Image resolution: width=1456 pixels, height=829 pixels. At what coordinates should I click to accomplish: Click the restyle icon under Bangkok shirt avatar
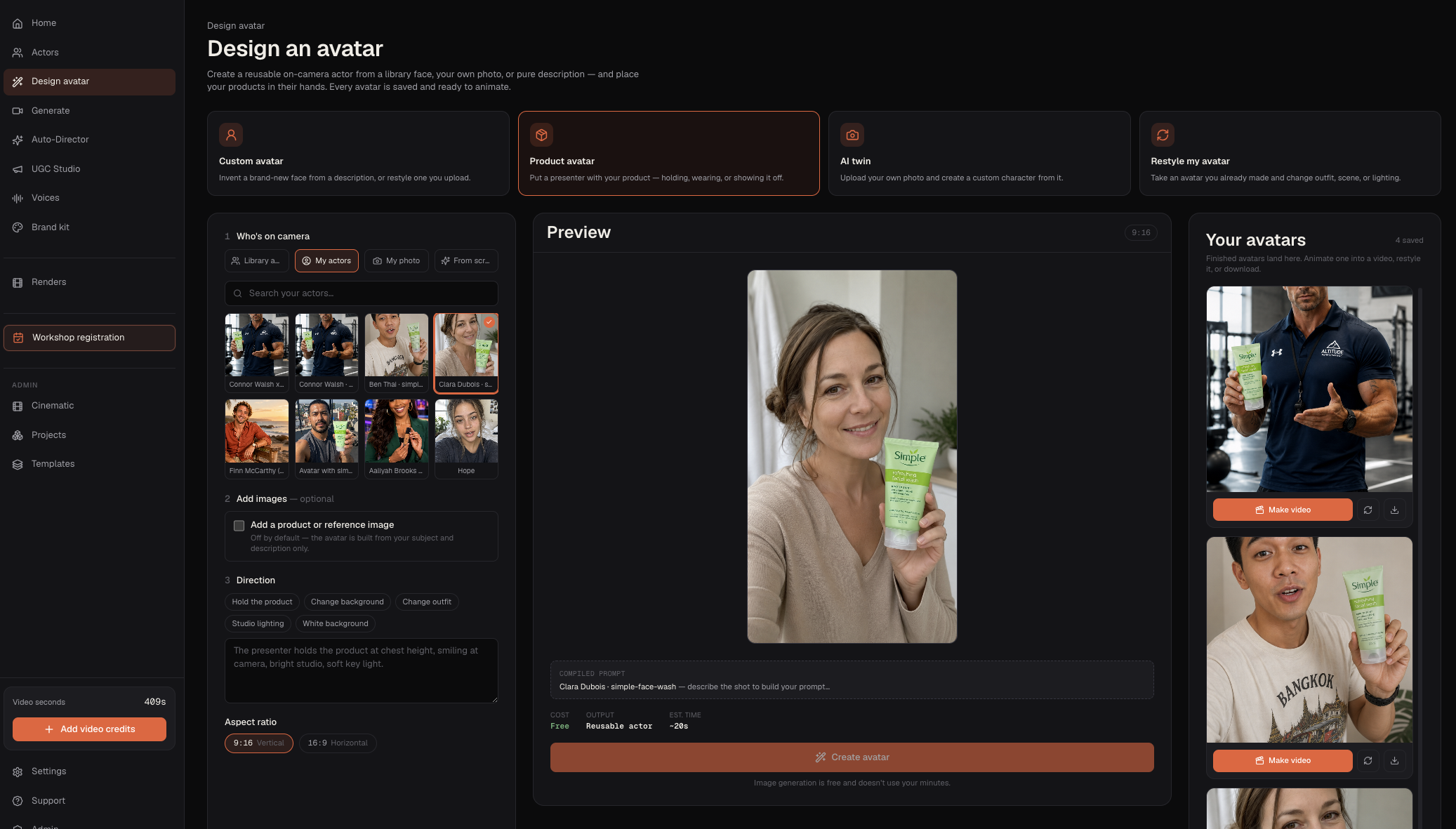1368,760
